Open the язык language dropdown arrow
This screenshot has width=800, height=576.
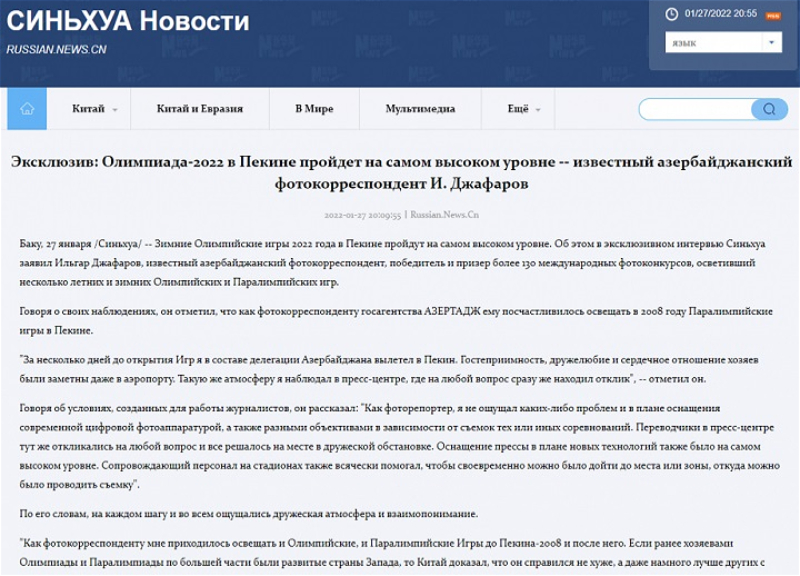771,42
